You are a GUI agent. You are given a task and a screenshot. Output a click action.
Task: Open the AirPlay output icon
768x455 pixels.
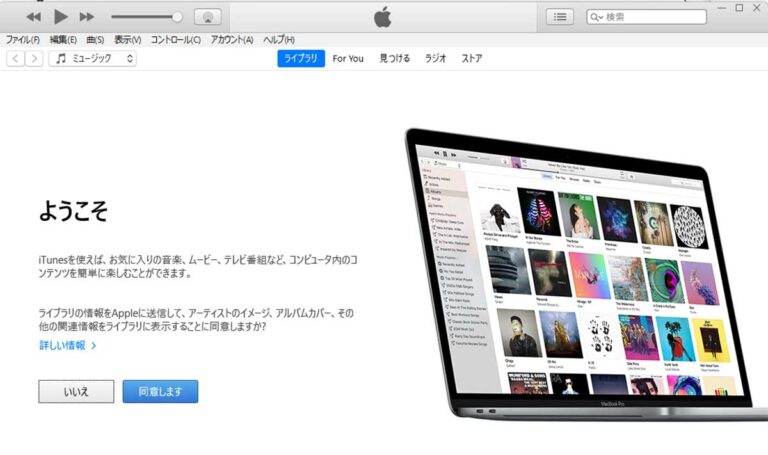207,17
